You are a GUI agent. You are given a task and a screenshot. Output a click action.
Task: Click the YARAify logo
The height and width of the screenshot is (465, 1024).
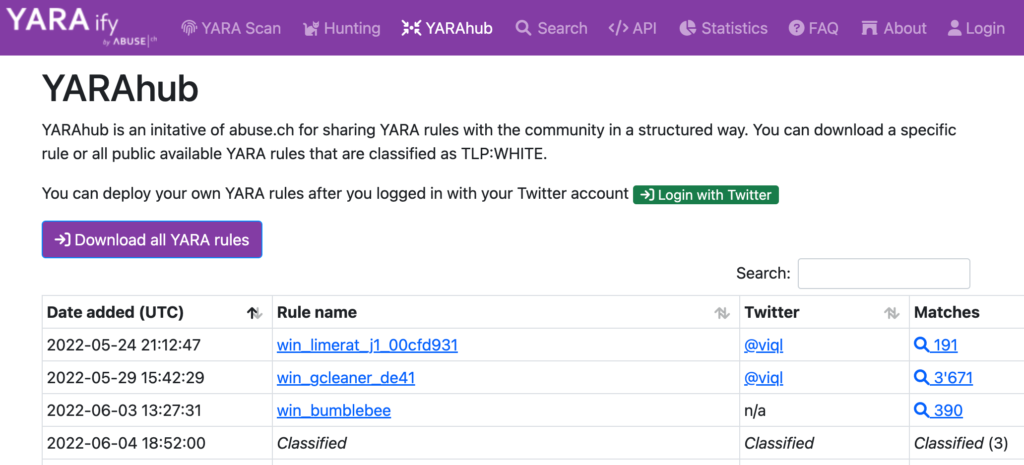[x=82, y=27]
